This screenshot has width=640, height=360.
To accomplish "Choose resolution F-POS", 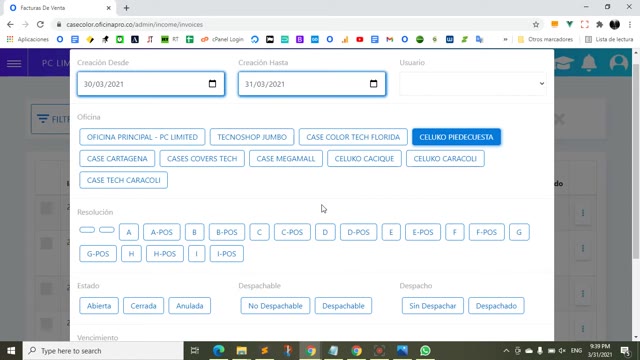I will (x=487, y=232).
